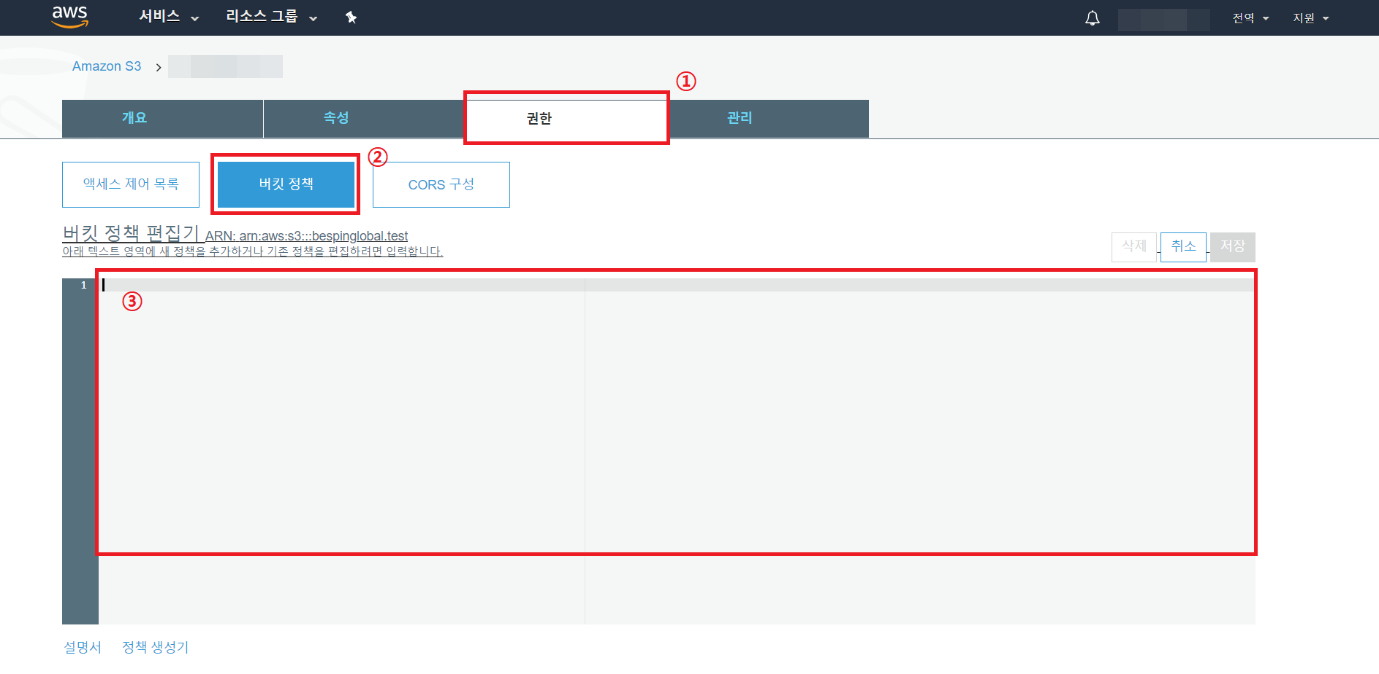Open the CORS 구성 section
Image resolution: width=1379 pixels, height=674 pixels.
pyautogui.click(x=441, y=185)
